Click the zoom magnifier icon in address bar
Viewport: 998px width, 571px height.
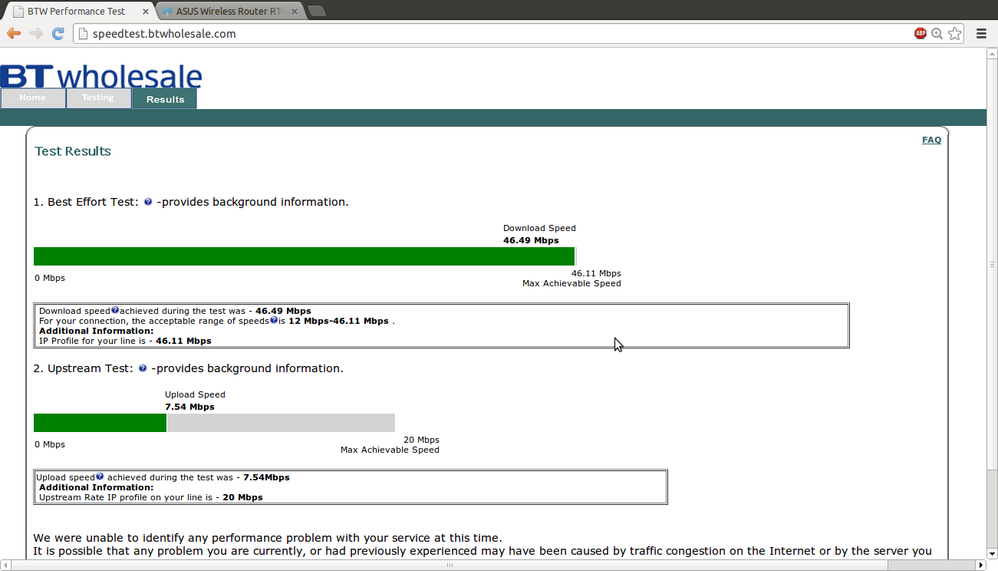click(937, 34)
